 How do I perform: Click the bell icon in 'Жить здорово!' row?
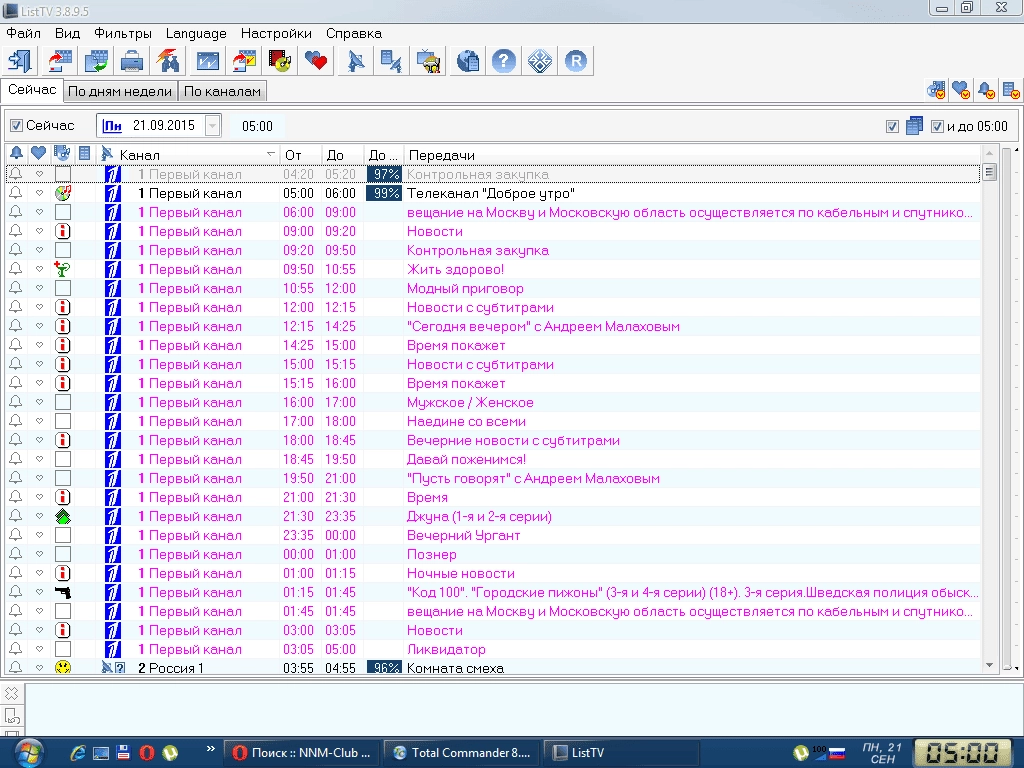(16, 268)
